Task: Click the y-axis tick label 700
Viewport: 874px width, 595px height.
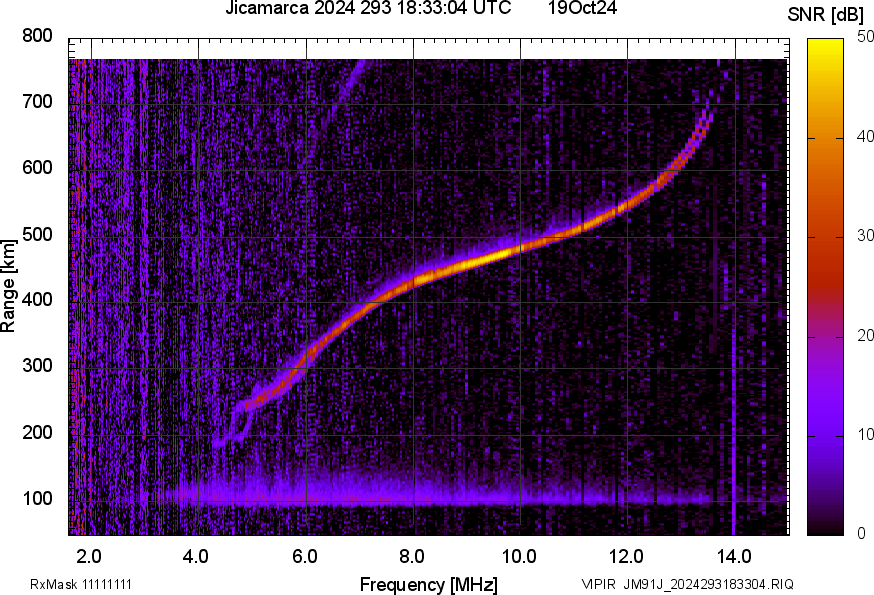Action: [37, 102]
